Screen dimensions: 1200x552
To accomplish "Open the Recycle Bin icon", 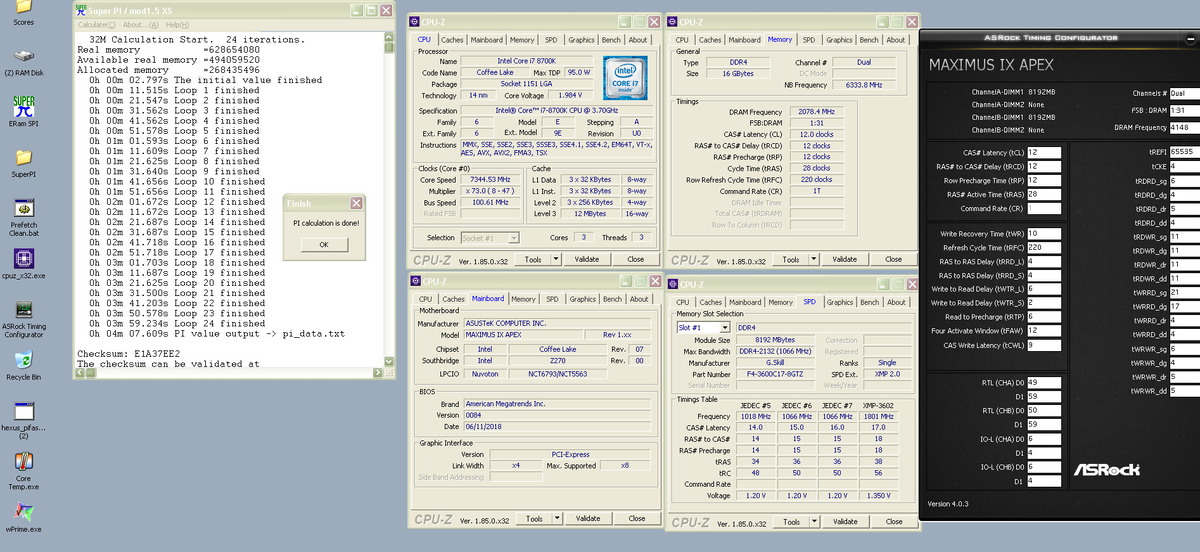I will tap(23, 366).
